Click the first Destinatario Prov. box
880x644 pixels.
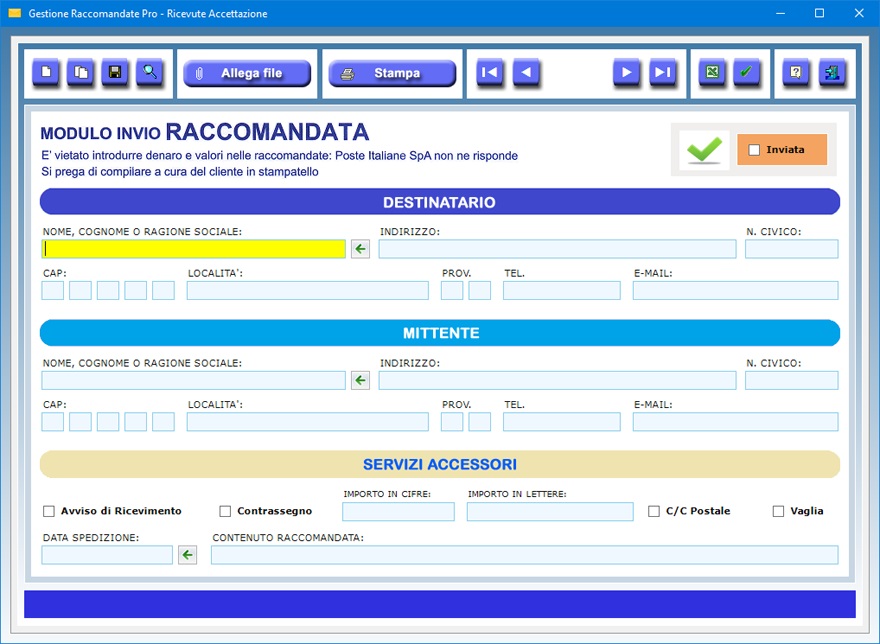pos(452,290)
